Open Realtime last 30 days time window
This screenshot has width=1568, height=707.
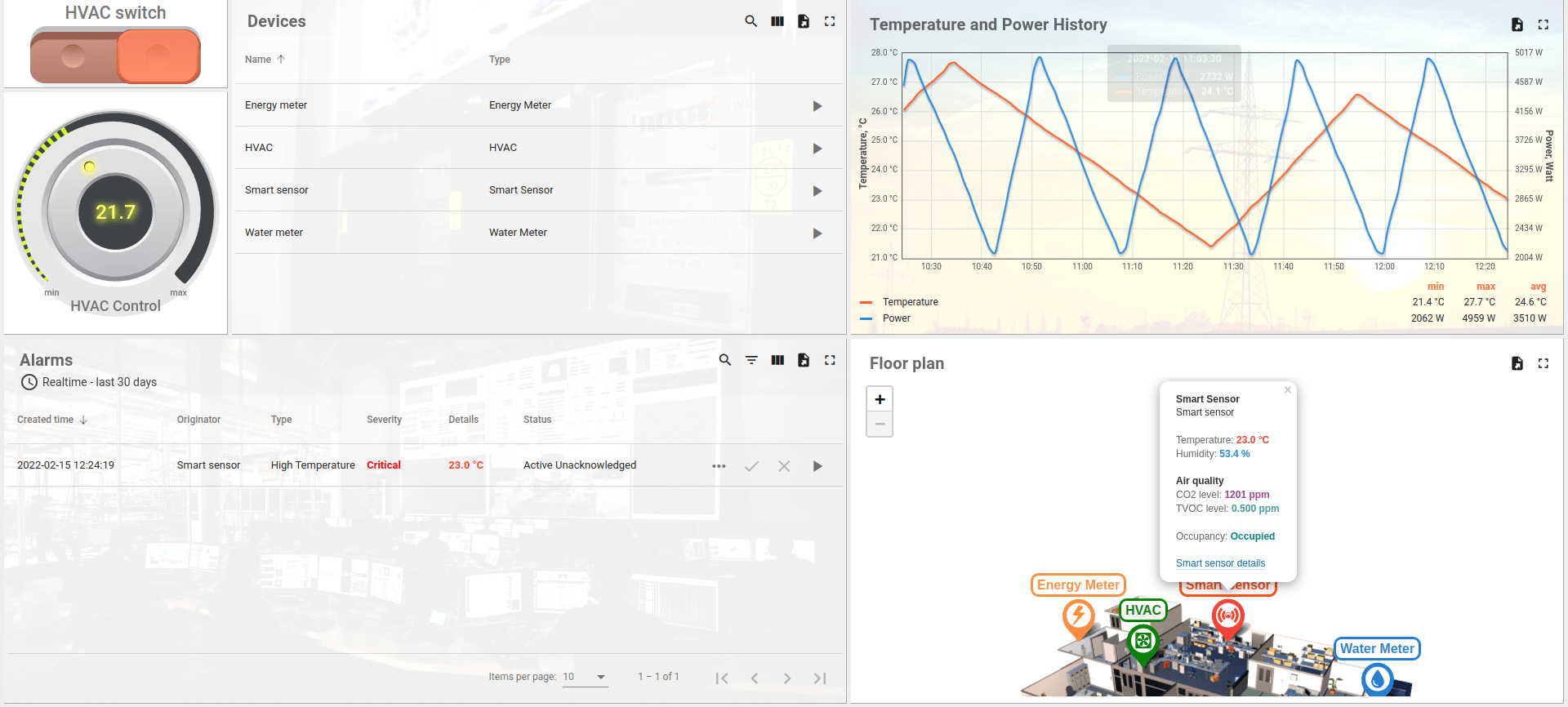click(x=89, y=382)
